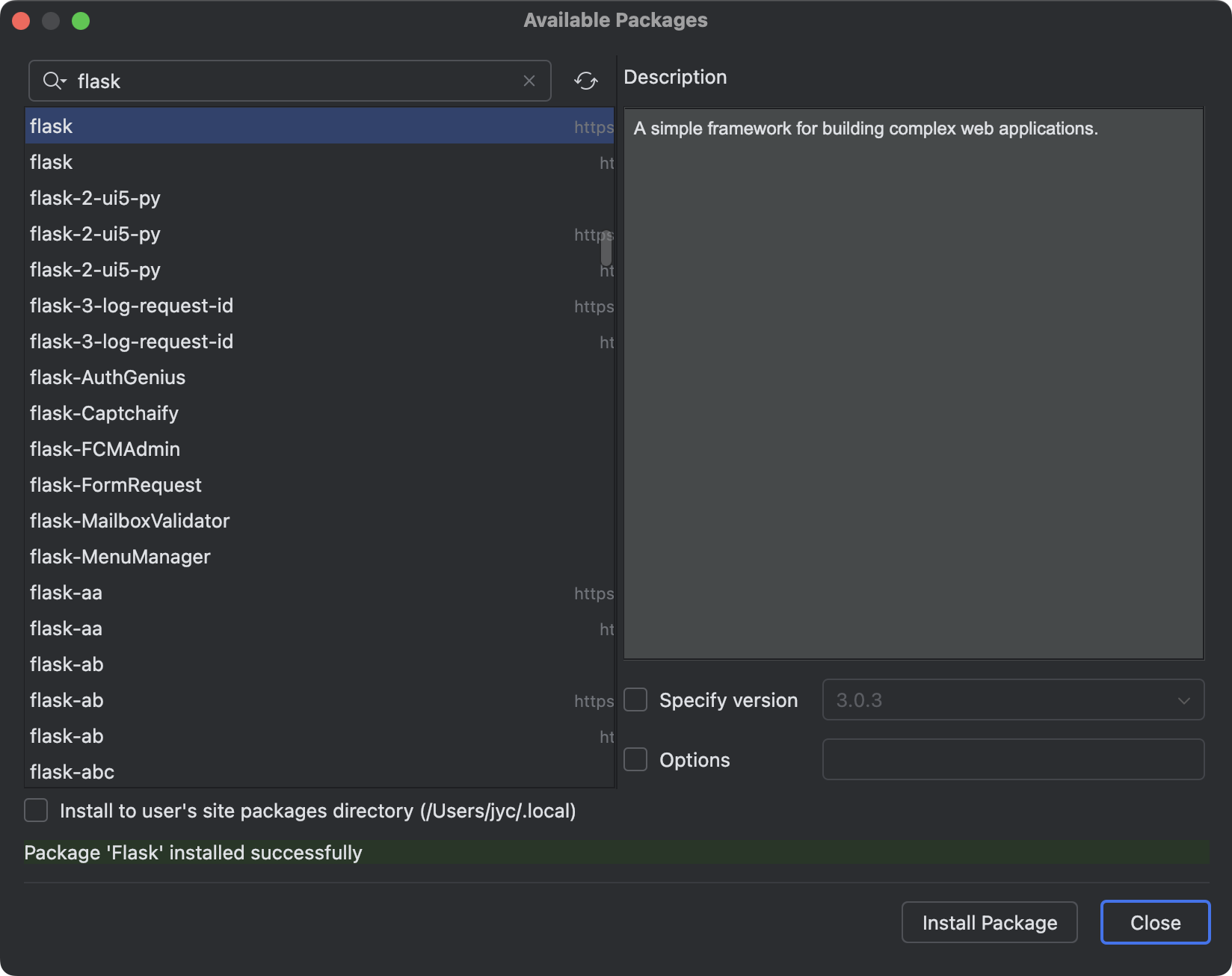Select the flask-Captchaify package

pyautogui.click(x=319, y=413)
